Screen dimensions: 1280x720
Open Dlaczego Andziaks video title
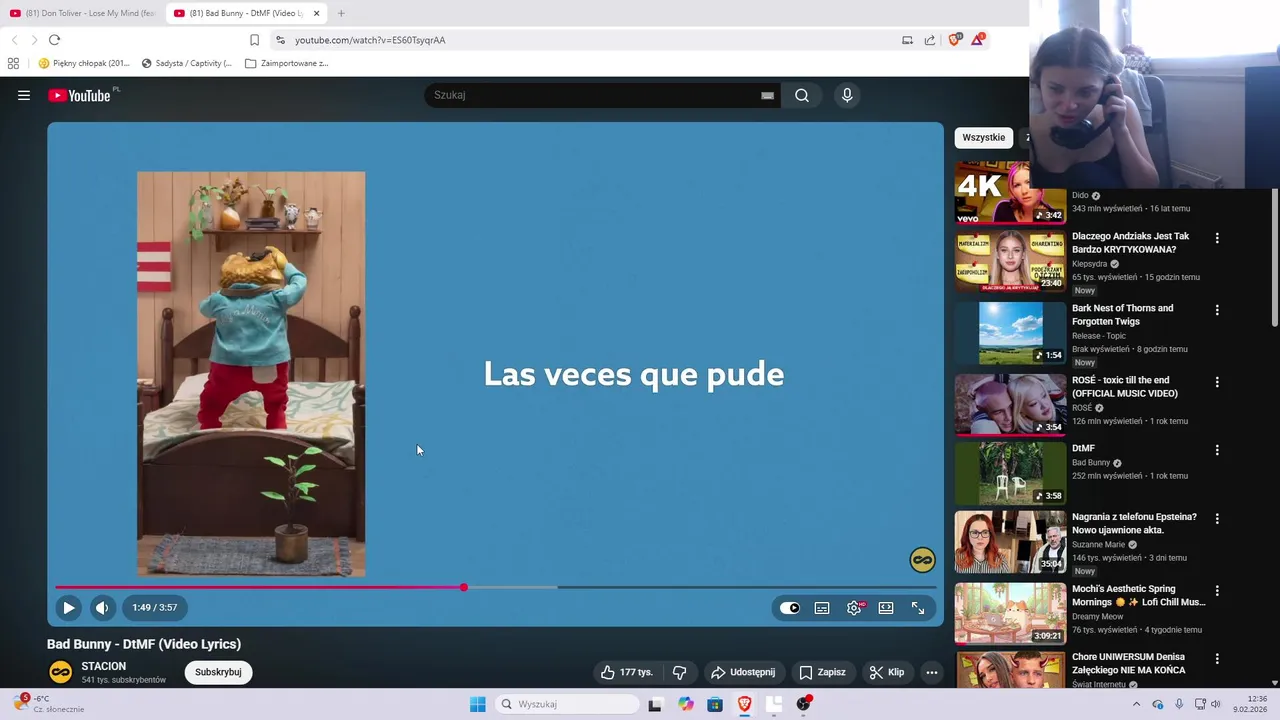(x=1130, y=243)
